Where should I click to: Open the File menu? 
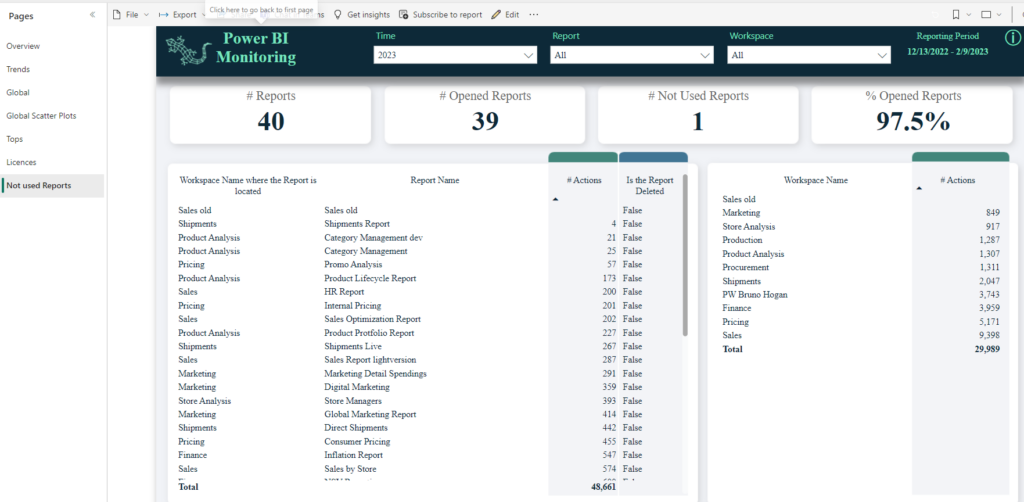131,14
